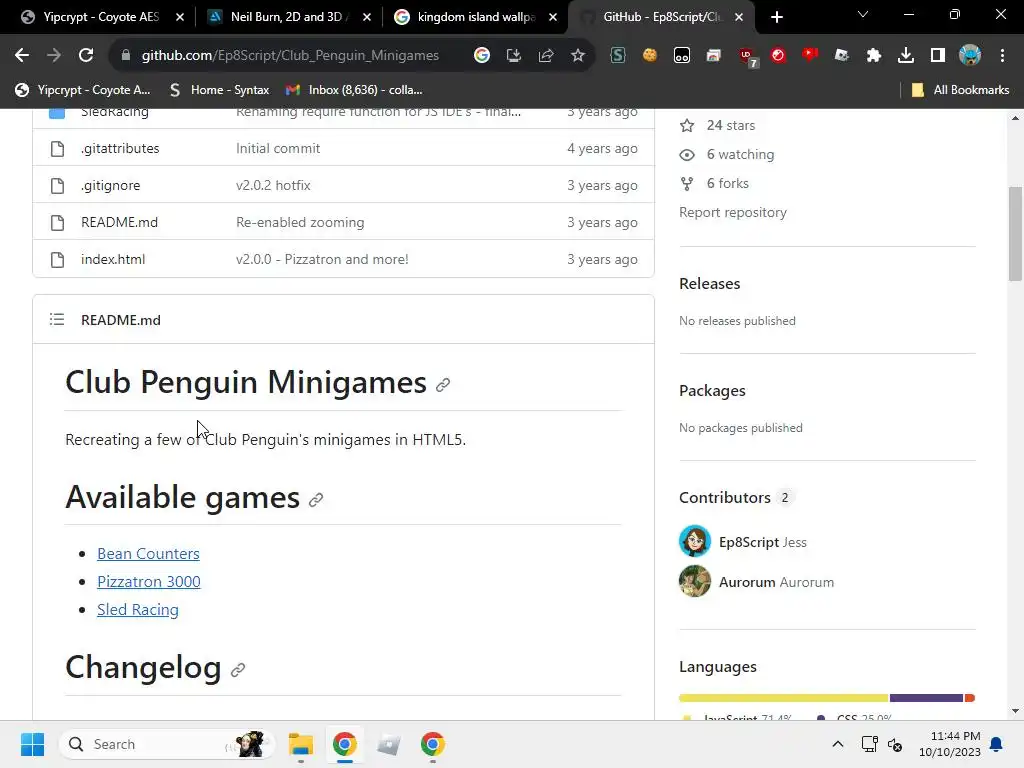Switch to the Neil Burn, 2D and 3D tab
This screenshot has height=768, width=1024.
(x=285, y=17)
